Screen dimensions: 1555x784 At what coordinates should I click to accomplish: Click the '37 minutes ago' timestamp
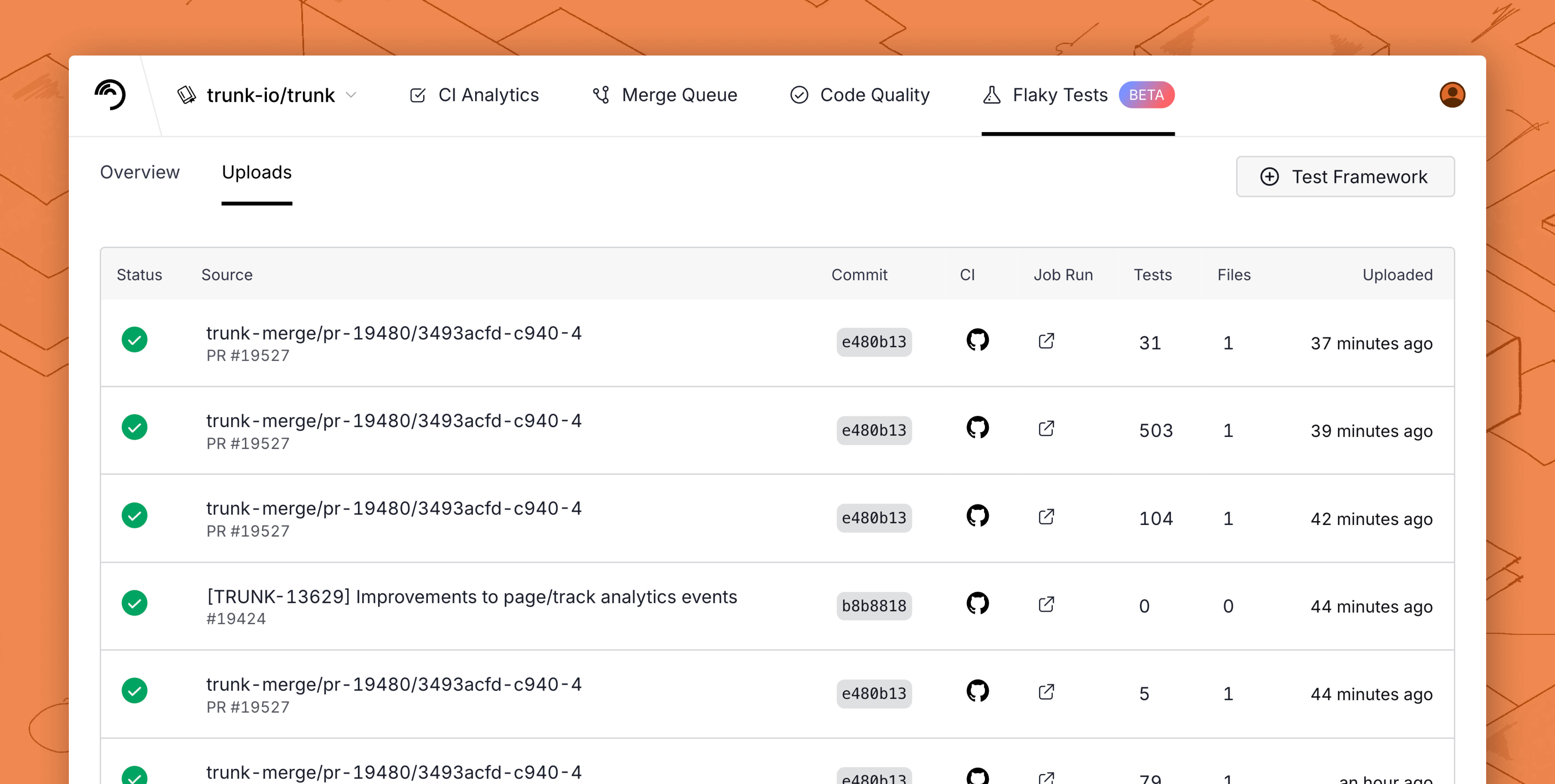(1371, 343)
